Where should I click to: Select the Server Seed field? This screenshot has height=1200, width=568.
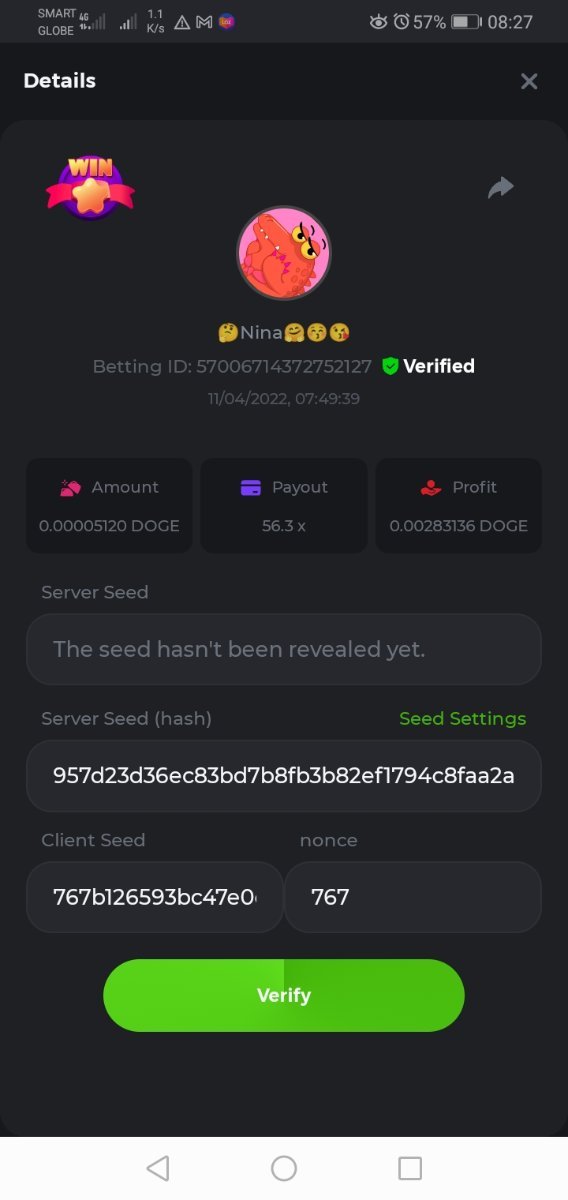(x=284, y=649)
